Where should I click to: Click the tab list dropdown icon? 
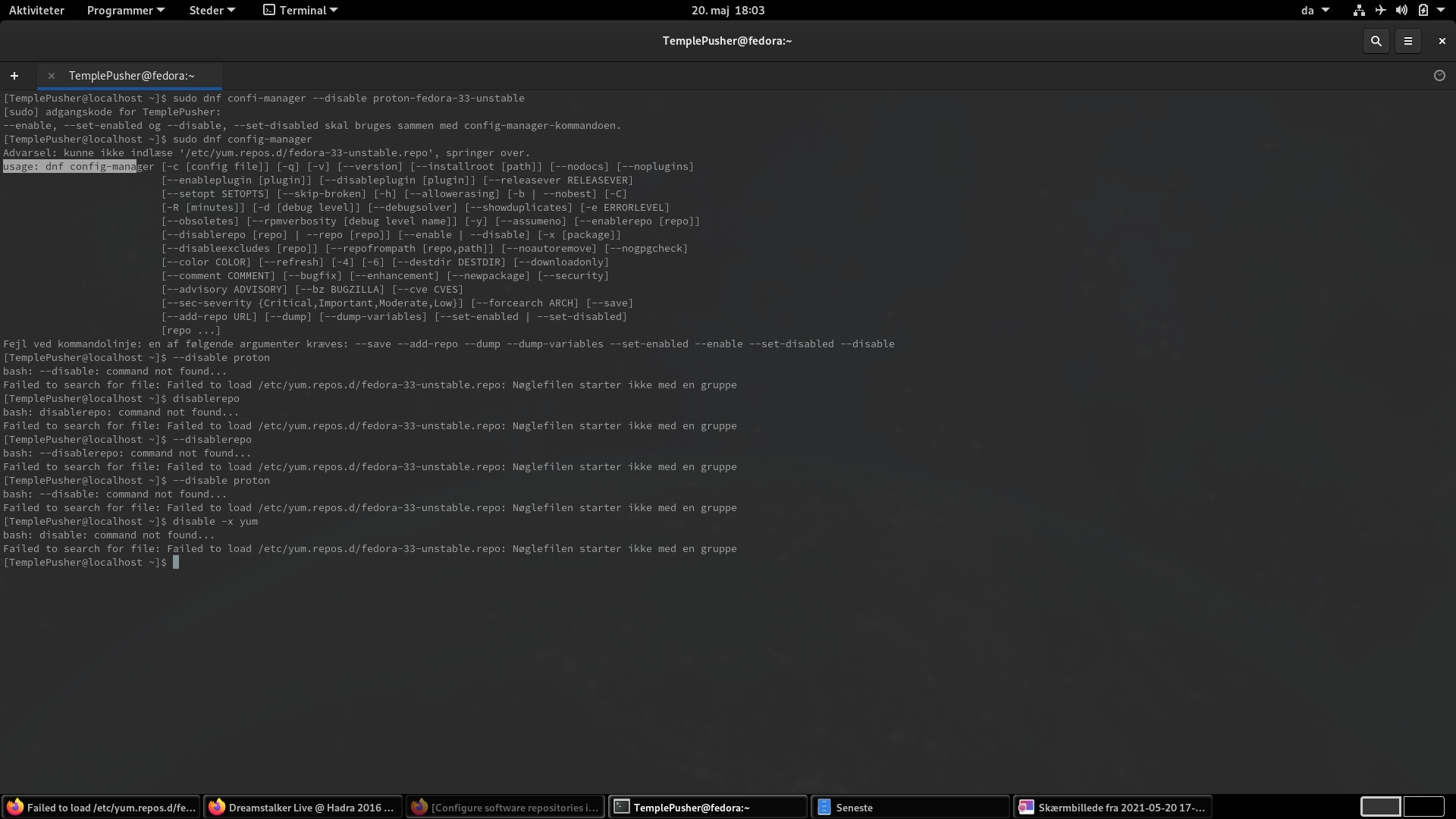pos(1439,76)
